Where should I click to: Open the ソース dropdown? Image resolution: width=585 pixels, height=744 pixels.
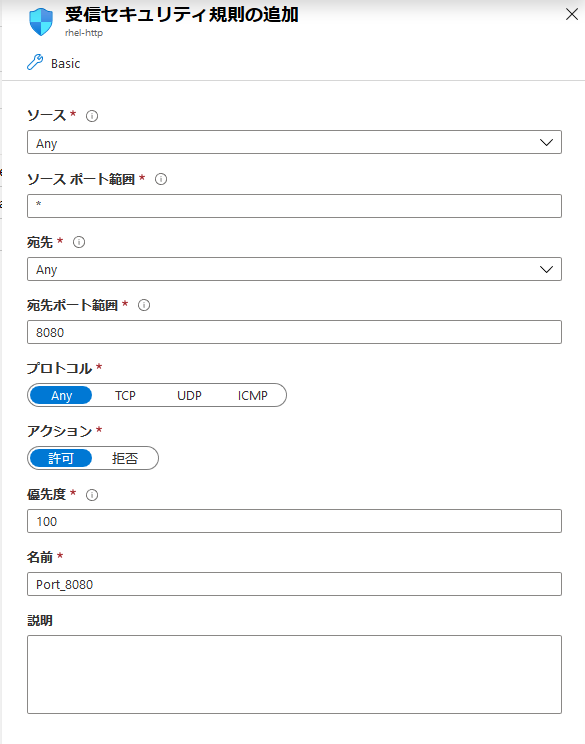pyautogui.click(x=294, y=142)
